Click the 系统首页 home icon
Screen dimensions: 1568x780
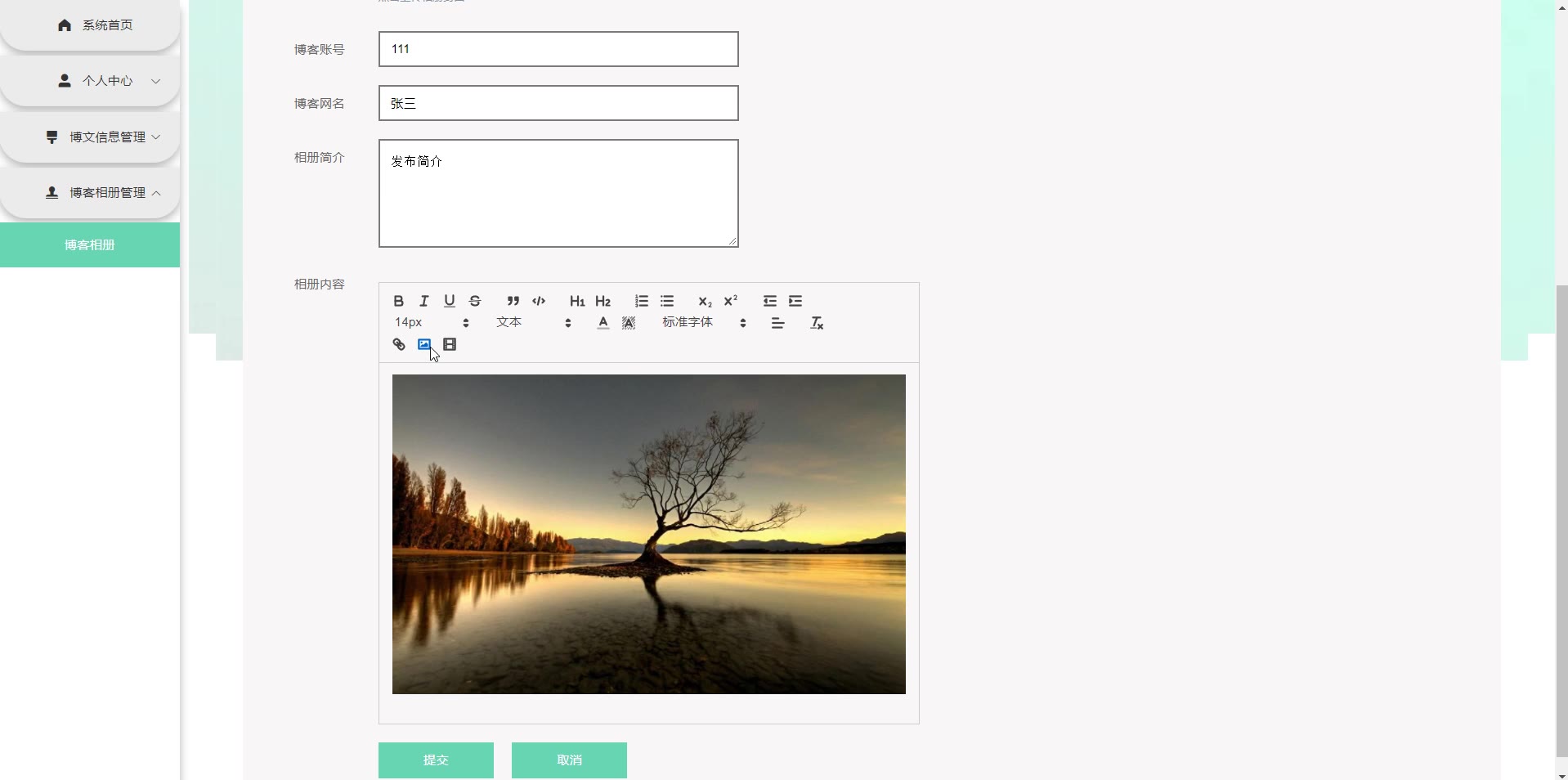65,25
